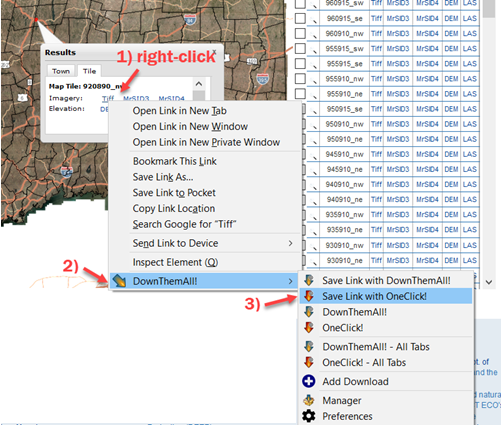Click the DownThemAll! arrow icon in context menu
The width and height of the screenshot is (501, 425).
pos(119,281)
